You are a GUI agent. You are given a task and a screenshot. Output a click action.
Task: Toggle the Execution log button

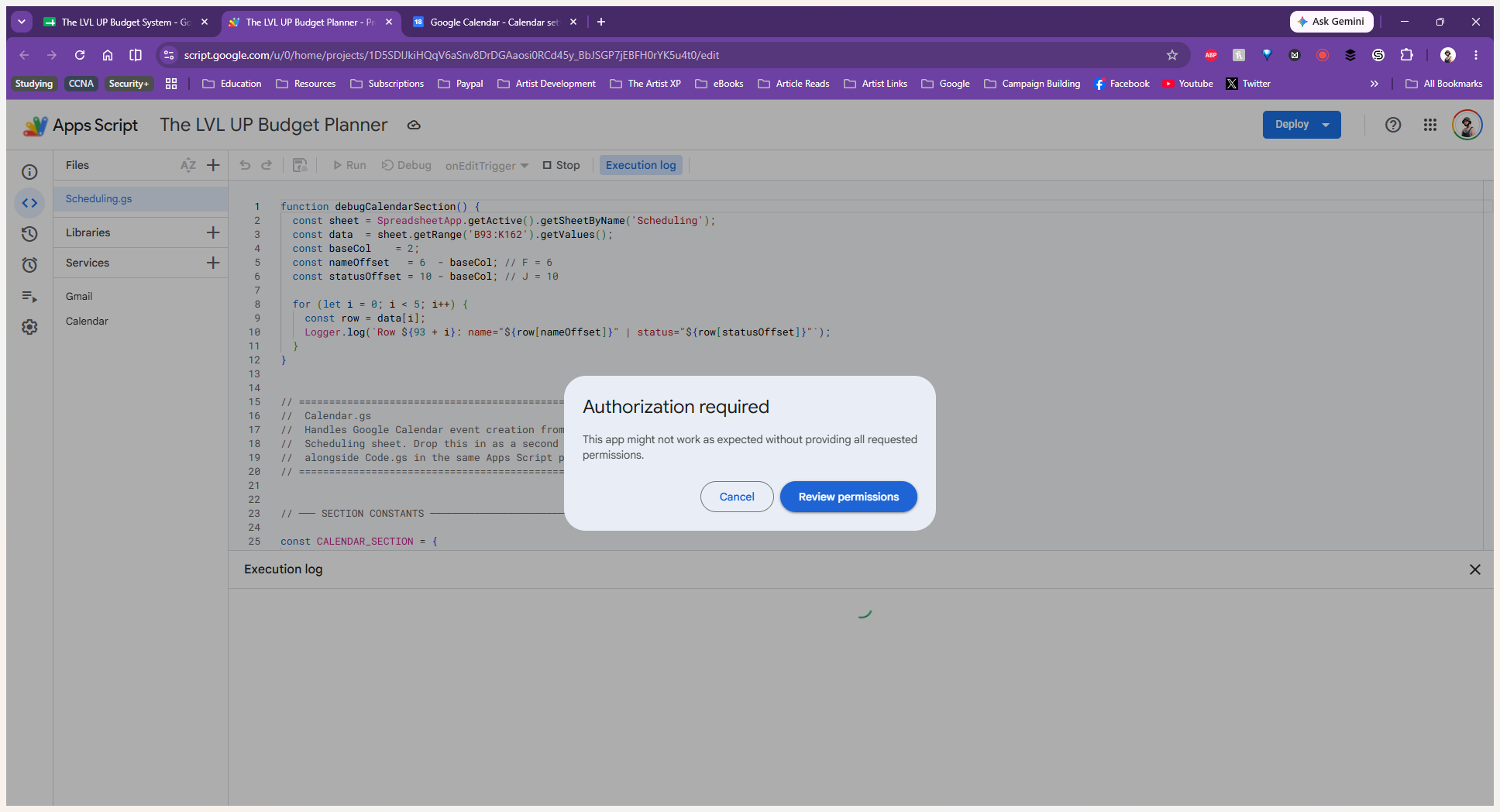pos(641,165)
